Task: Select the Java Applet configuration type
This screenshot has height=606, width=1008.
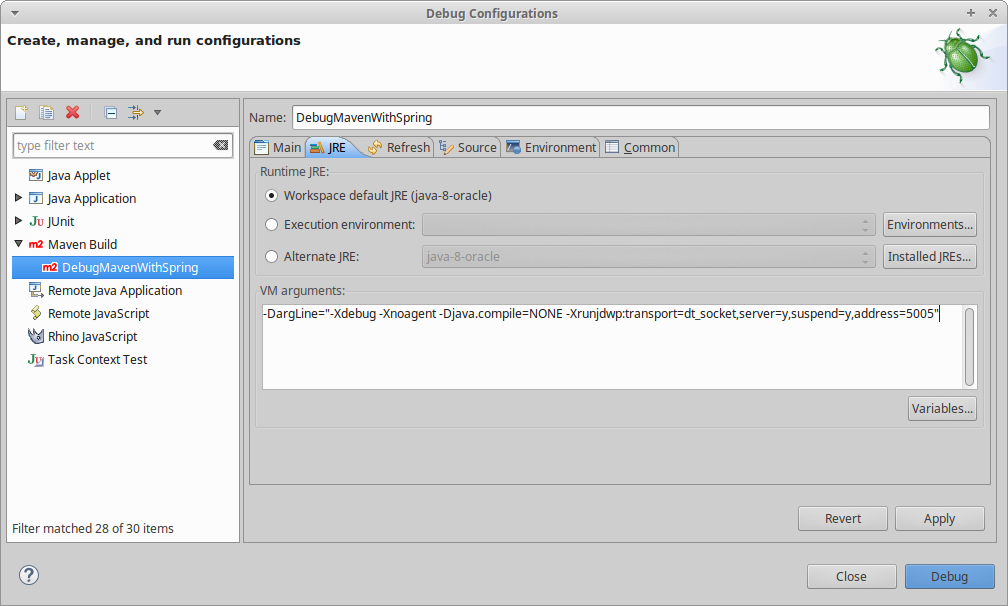Action: (78, 176)
